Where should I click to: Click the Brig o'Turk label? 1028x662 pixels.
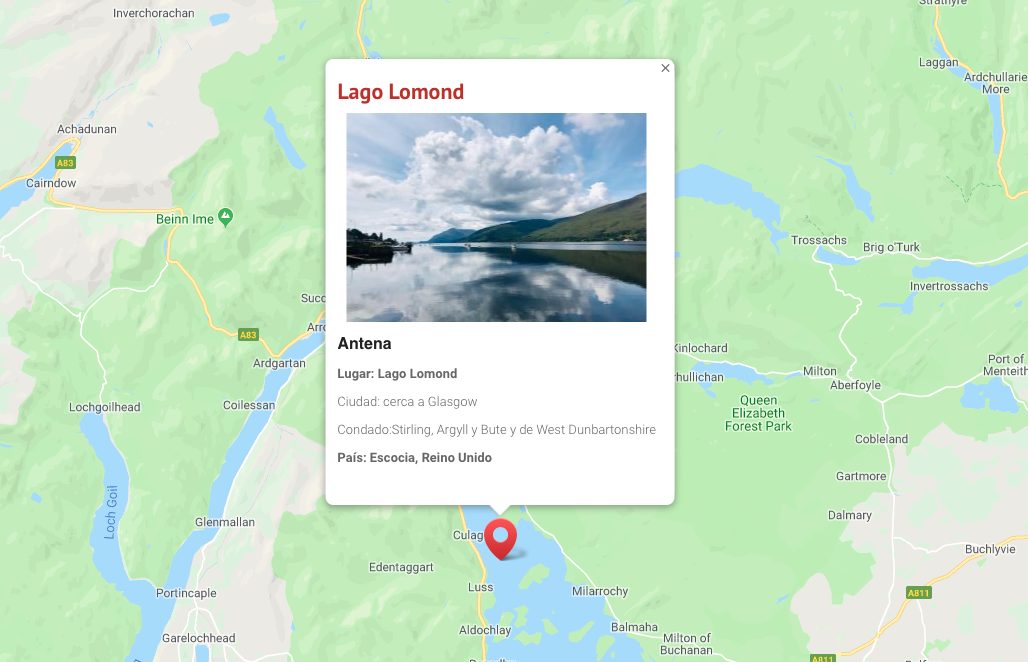(x=891, y=247)
